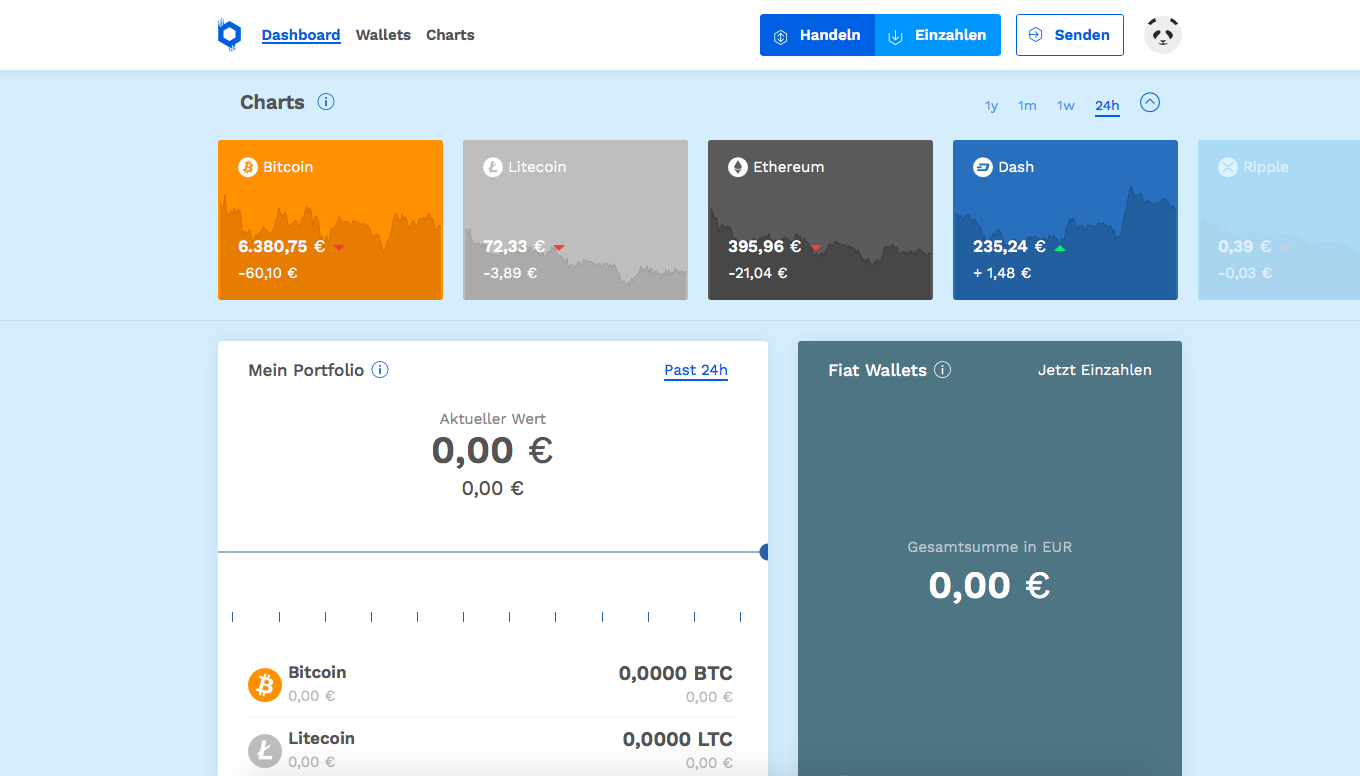Open the Litecoin chart card
Image resolution: width=1360 pixels, height=776 pixels.
[x=575, y=220]
